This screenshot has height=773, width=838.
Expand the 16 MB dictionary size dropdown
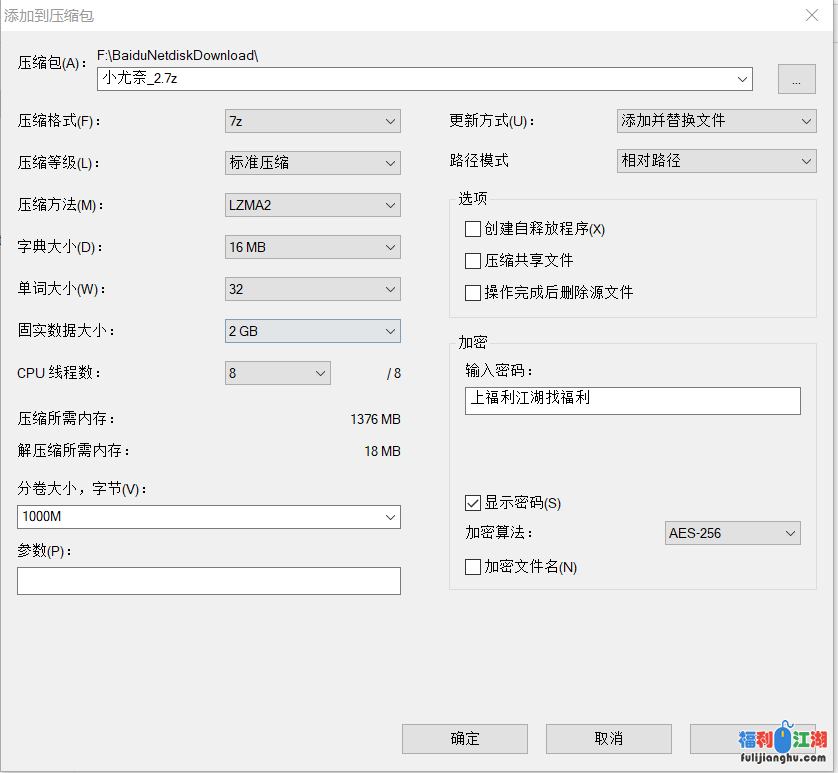312,247
